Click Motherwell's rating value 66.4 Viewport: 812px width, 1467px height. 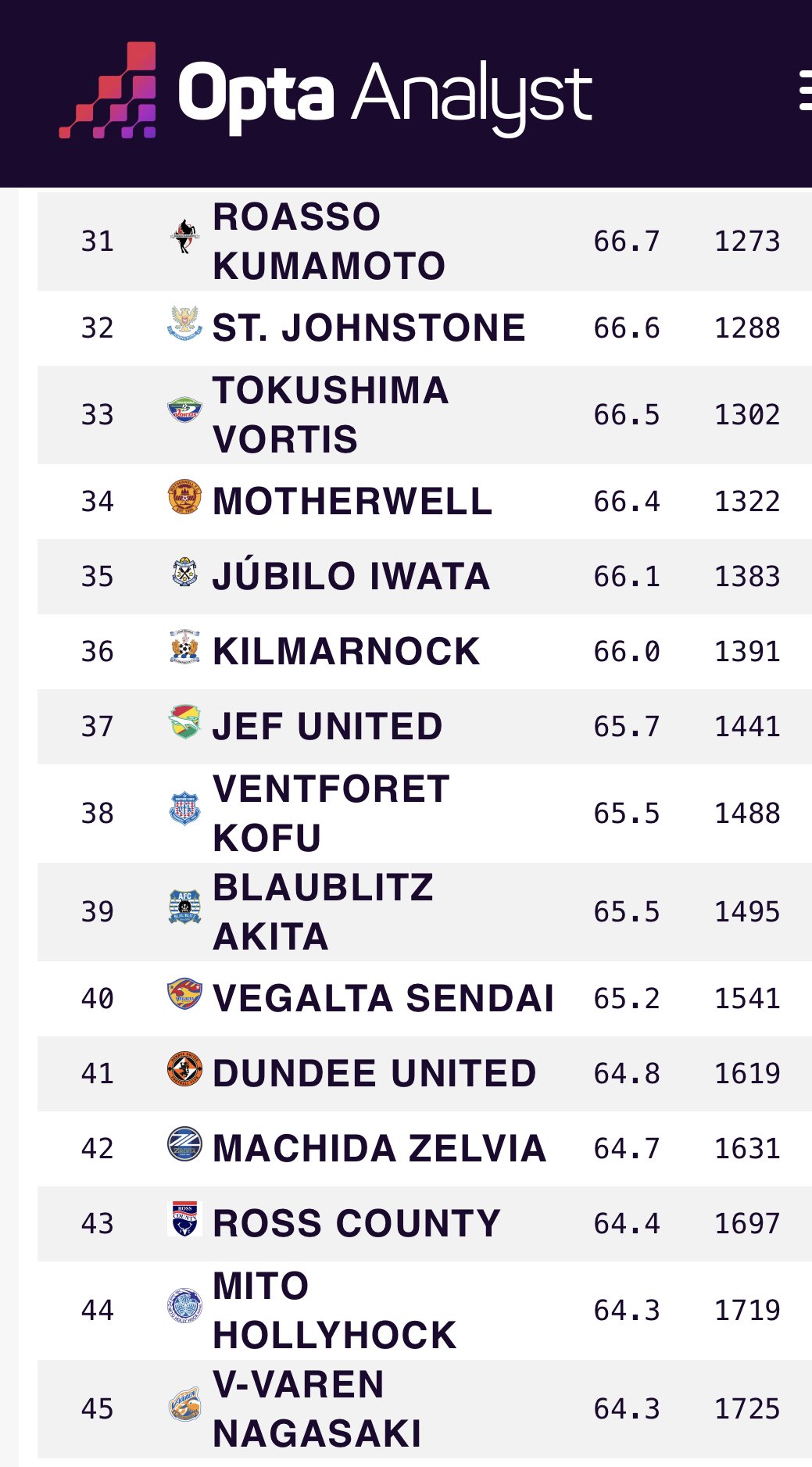pos(627,501)
